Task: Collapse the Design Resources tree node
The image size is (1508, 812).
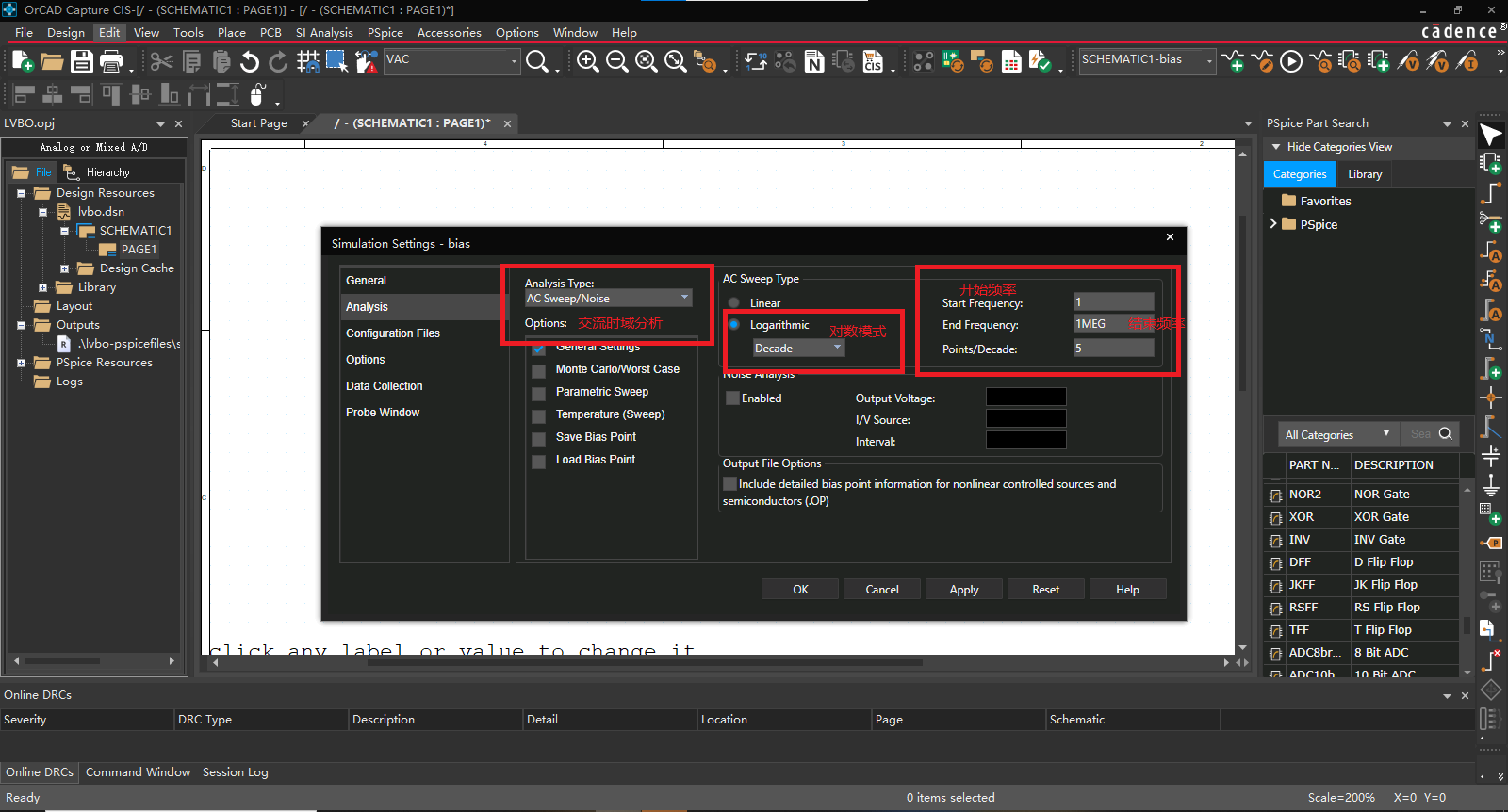Action: tap(22, 193)
